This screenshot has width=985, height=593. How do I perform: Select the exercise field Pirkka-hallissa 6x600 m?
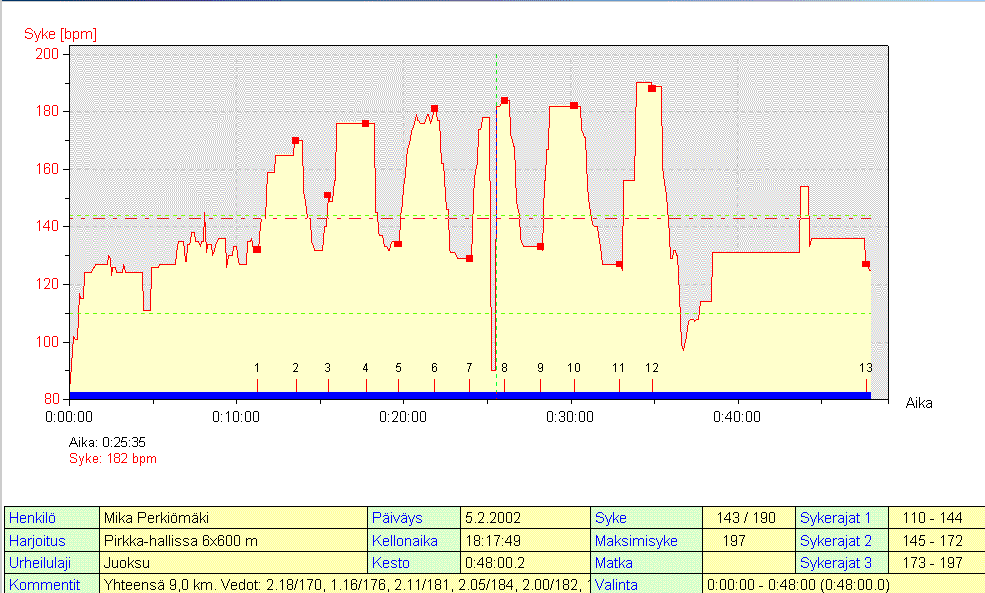[x=233, y=541]
